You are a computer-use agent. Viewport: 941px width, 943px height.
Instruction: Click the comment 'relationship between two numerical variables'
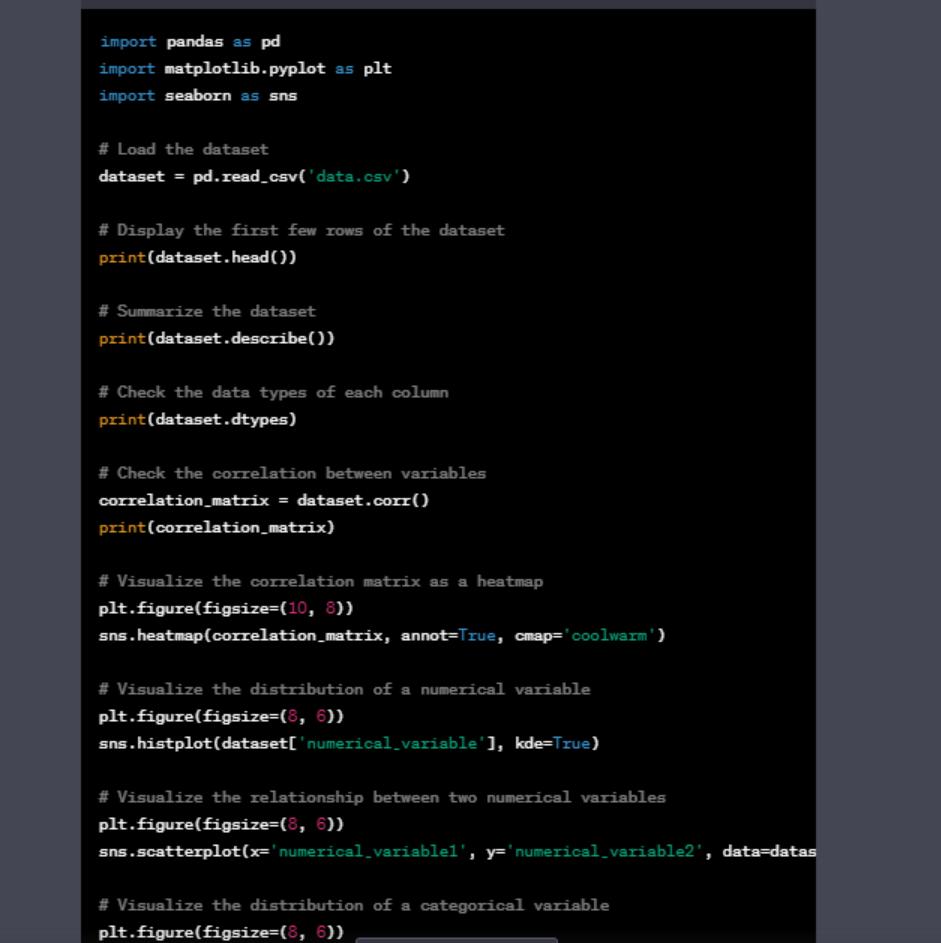pos(382,797)
